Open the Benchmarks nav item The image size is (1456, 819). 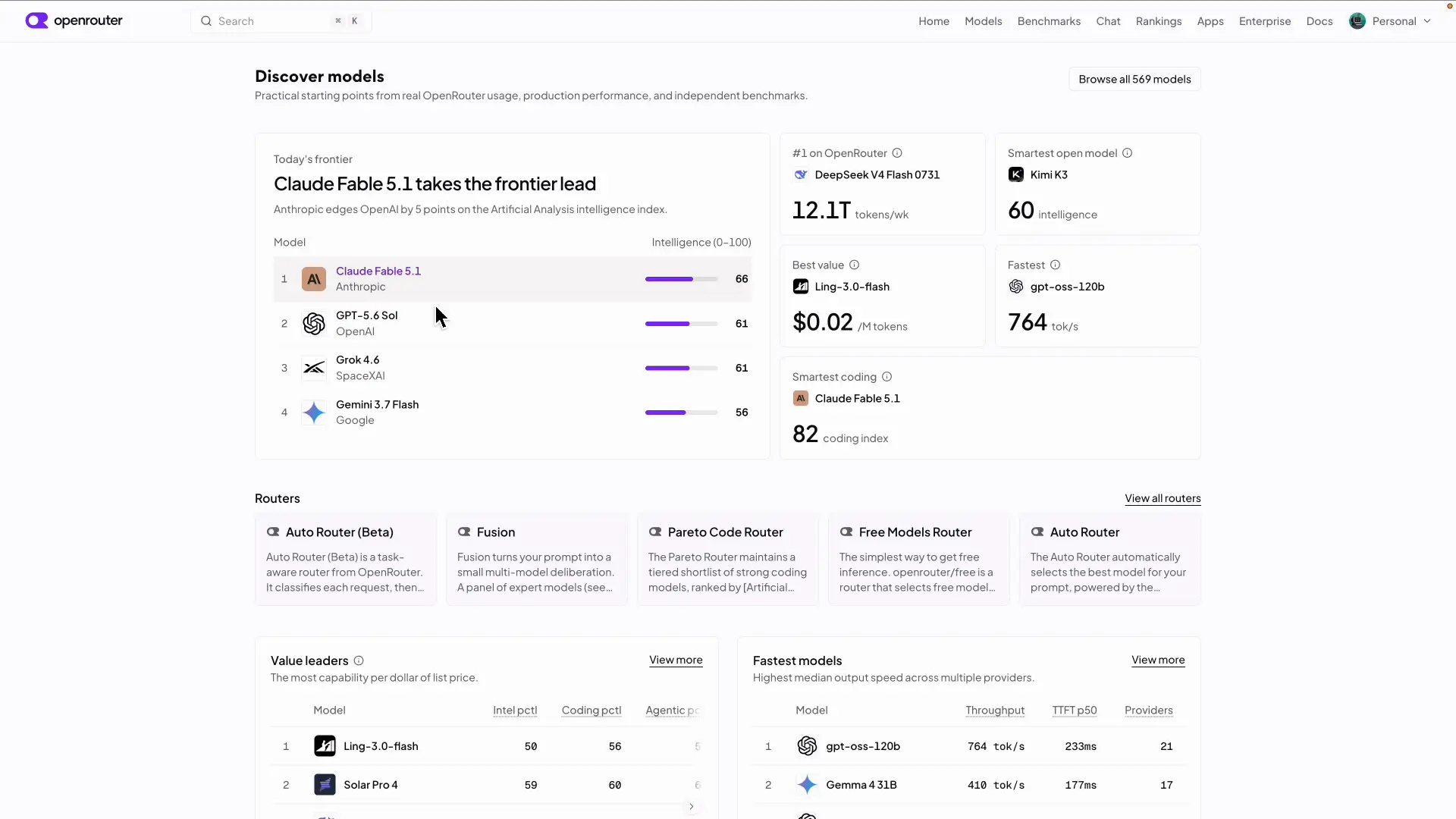coord(1049,21)
